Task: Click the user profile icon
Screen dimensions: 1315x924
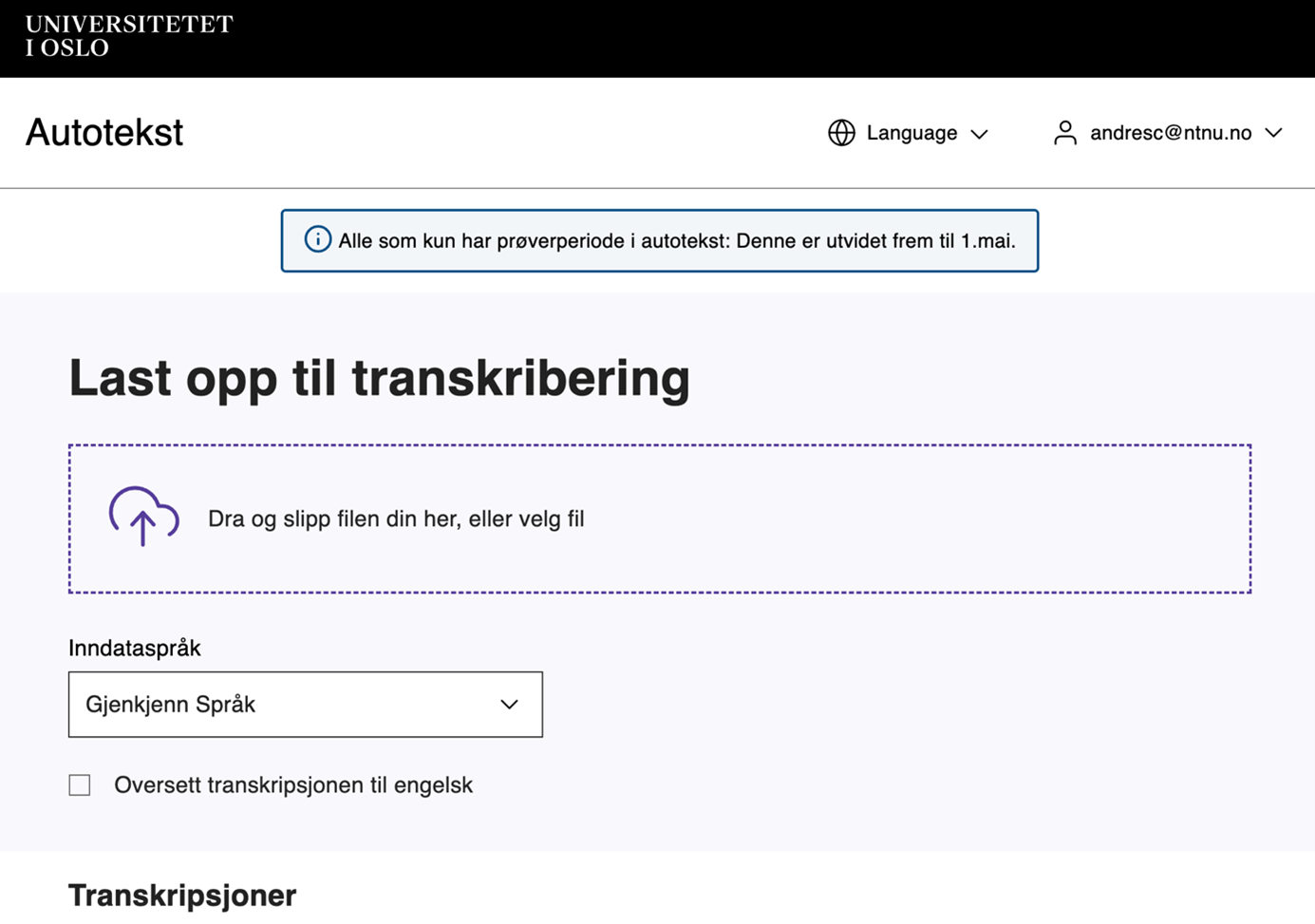Action: [1065, 133]
